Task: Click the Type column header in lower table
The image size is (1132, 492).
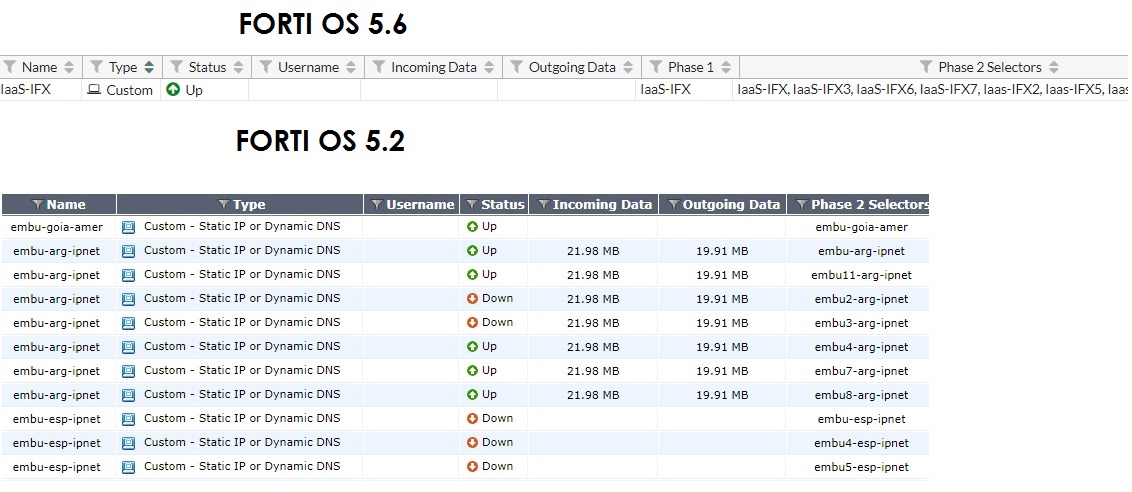Action: (x=248, y=205)
